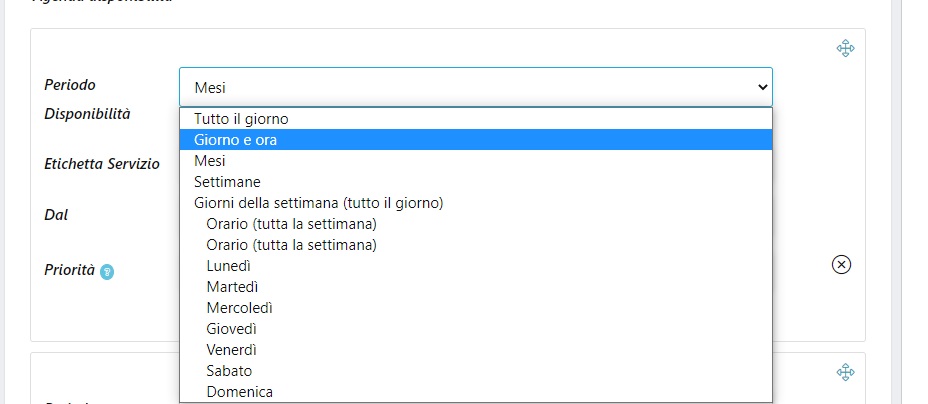Collapse the Periodo dropdown showing Mesi
Viewport: 928px width, 404px height.
click(x=475, y=87)
